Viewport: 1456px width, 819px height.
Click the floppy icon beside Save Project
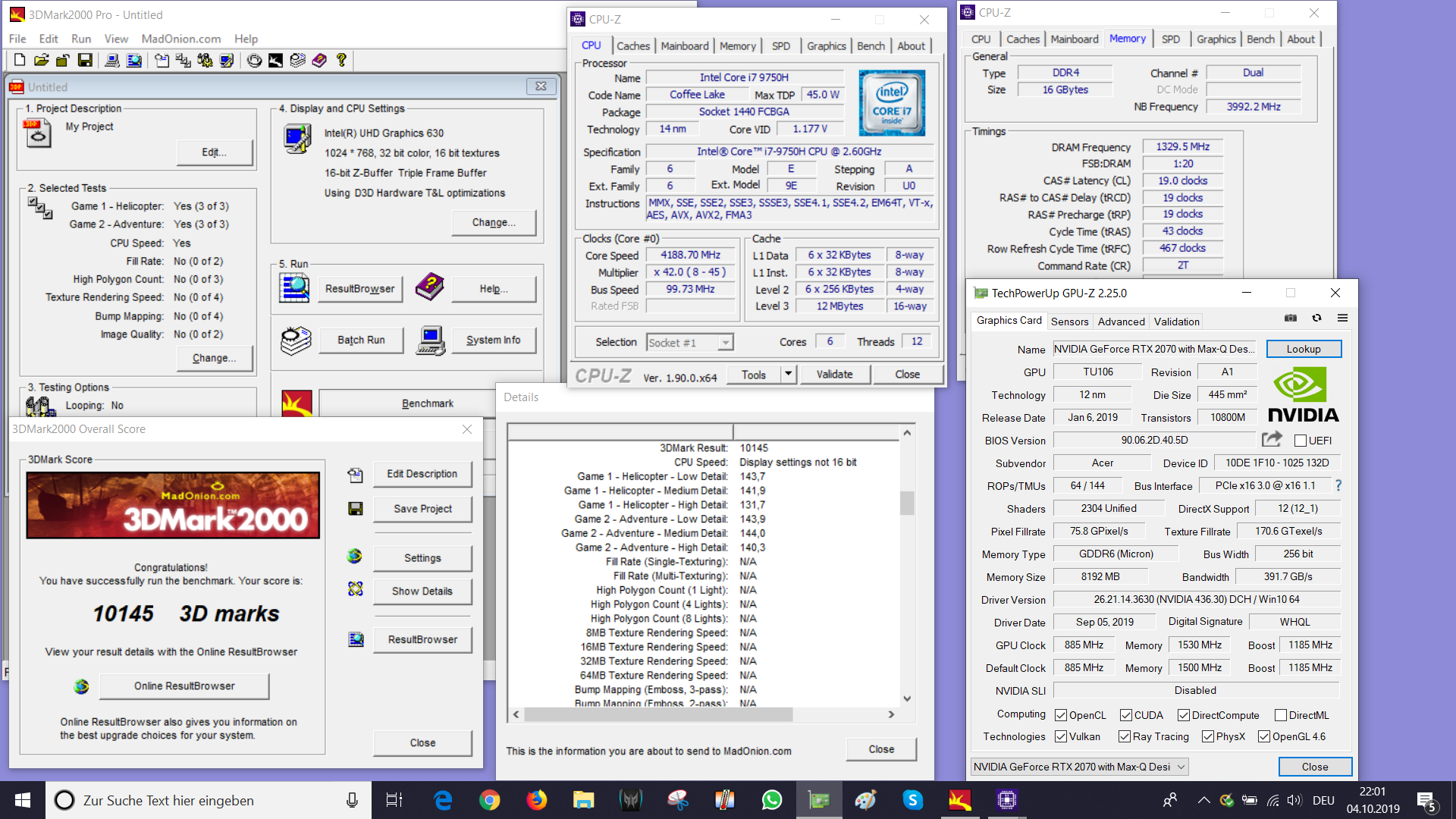pos(355,509)
